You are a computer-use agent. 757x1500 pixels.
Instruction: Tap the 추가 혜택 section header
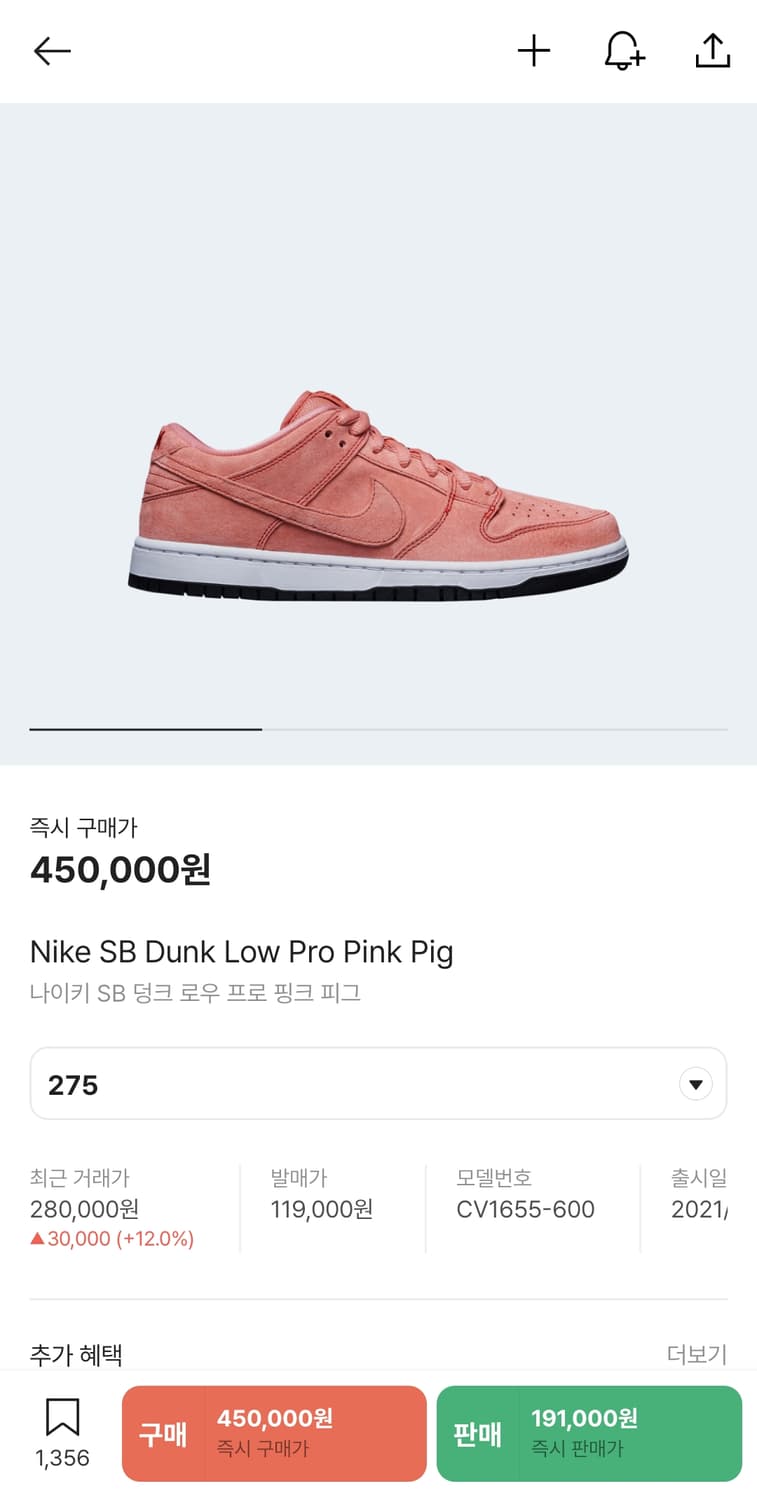click(76, 1355)
